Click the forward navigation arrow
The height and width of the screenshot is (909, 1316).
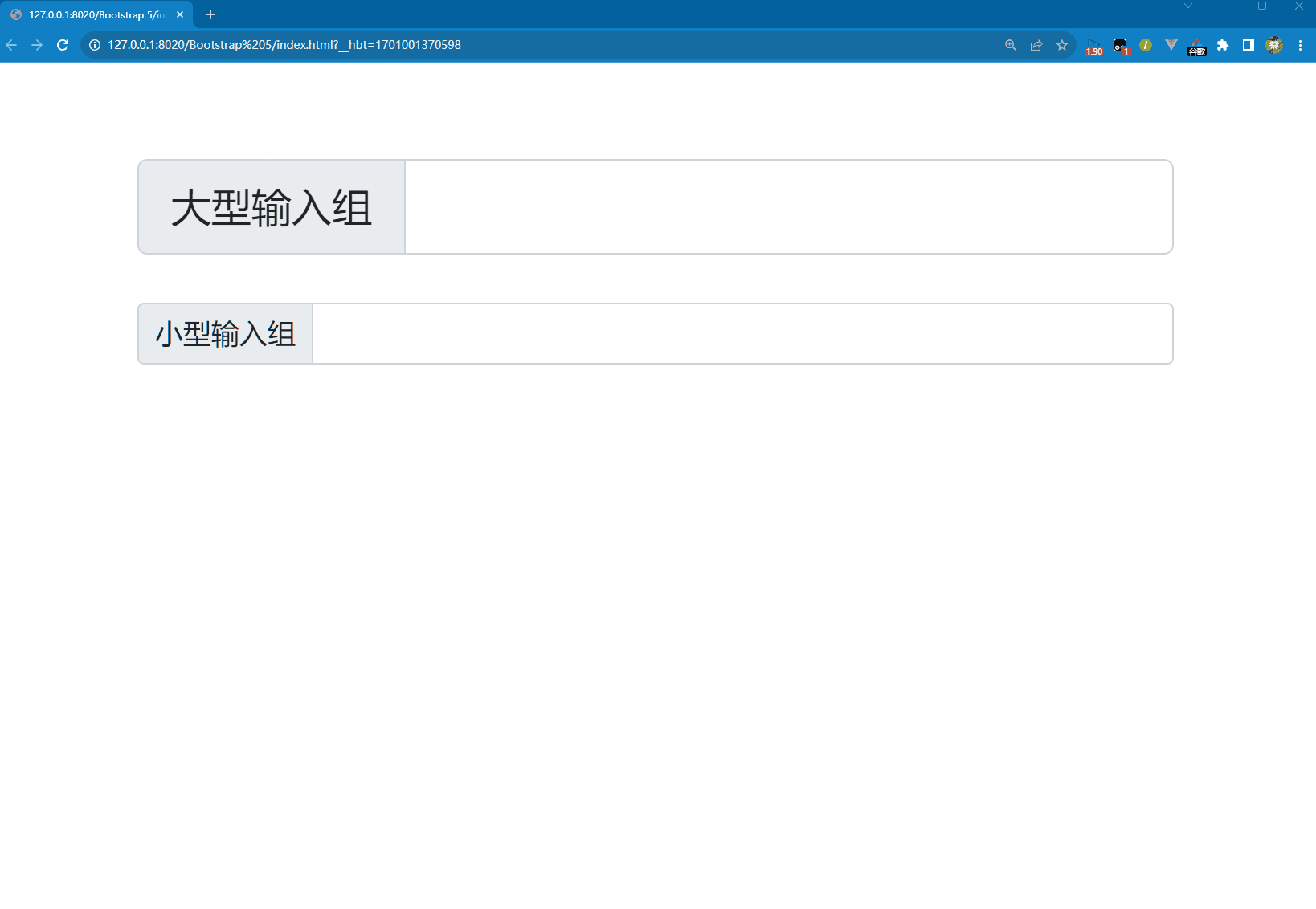tap(37, 46)
